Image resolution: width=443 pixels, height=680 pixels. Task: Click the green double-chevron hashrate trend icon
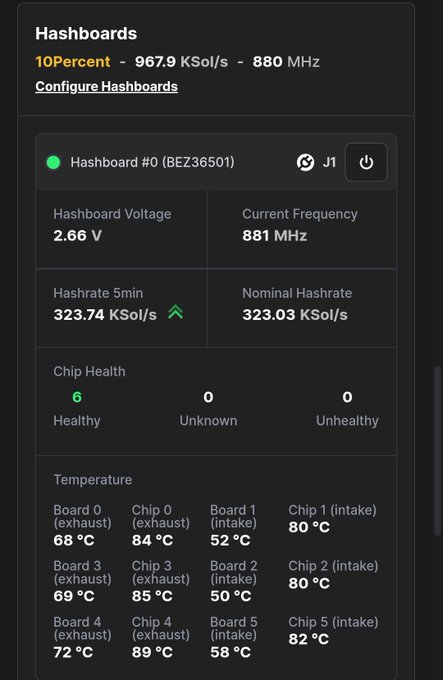coord(176,312)
